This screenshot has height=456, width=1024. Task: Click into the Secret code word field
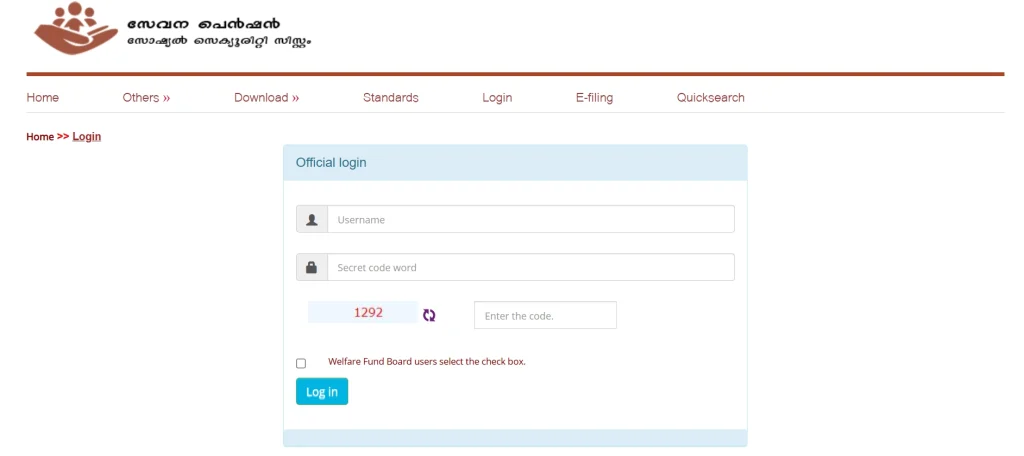[x=530, y=268]
